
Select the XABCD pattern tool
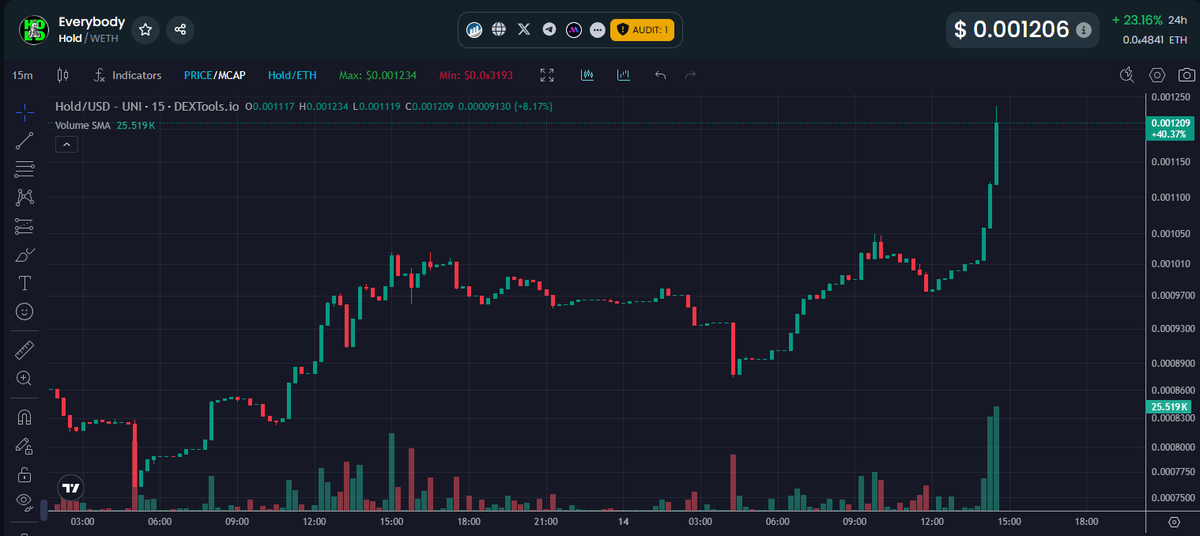(25, 198)
